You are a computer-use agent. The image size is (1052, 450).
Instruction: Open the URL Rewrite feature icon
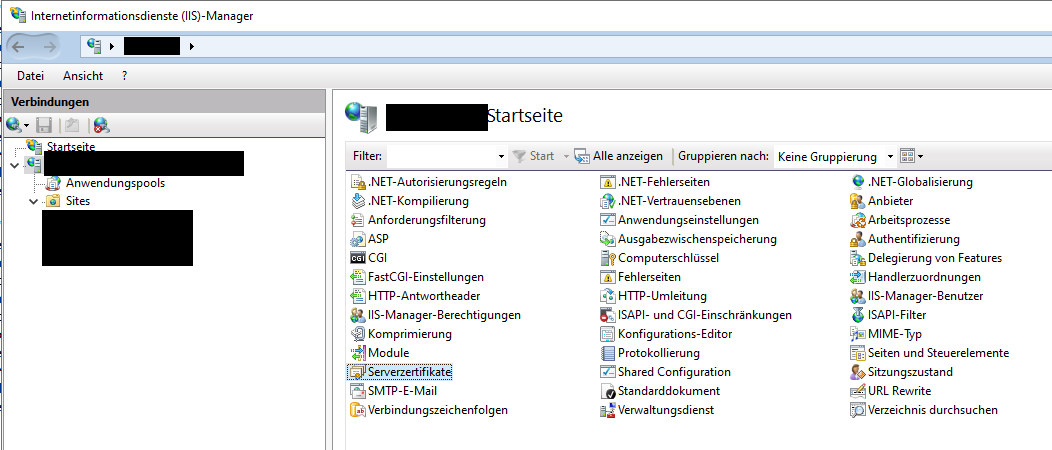coord(858,391)
